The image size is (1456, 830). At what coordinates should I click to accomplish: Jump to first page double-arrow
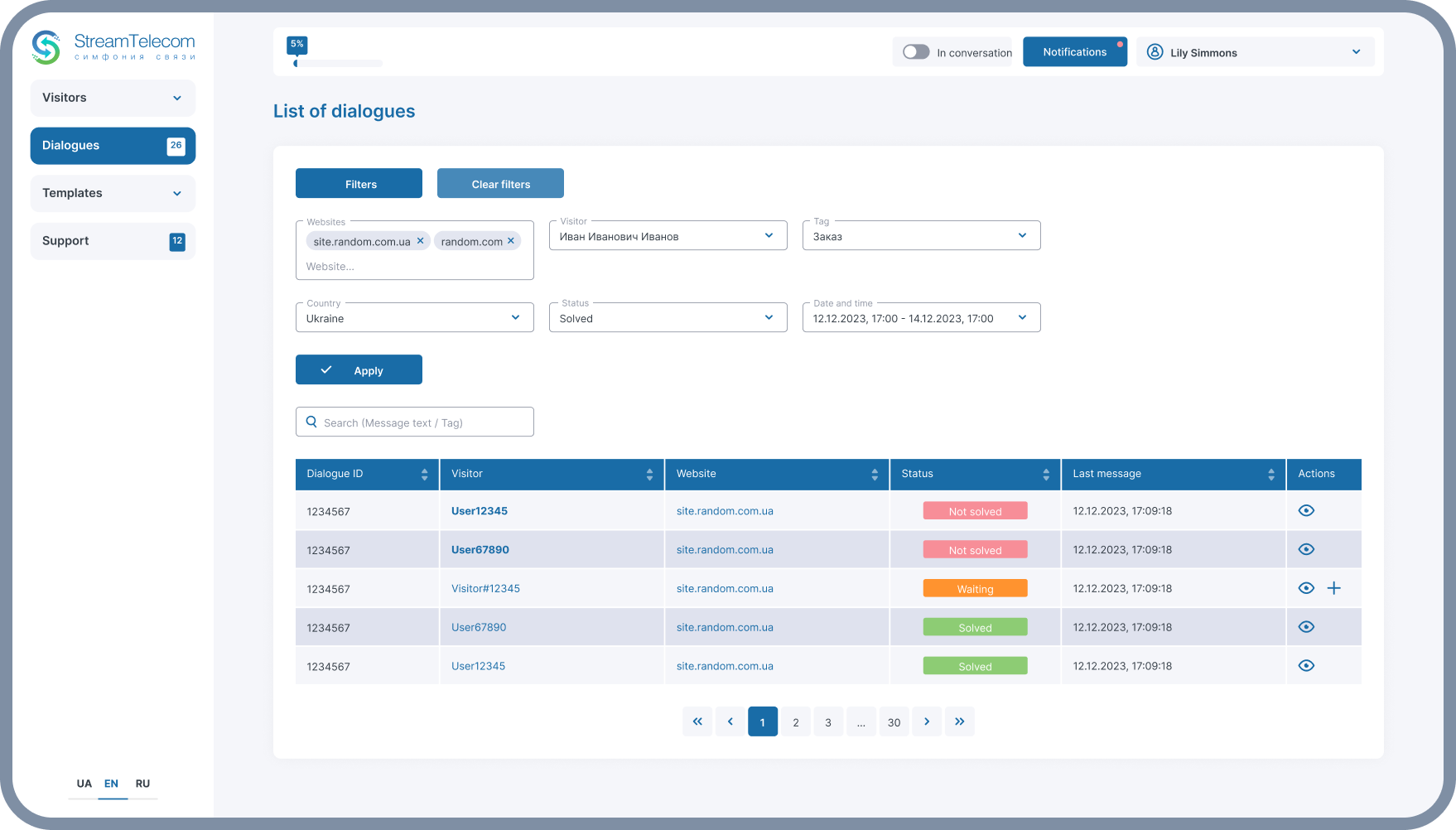point(697,721)
